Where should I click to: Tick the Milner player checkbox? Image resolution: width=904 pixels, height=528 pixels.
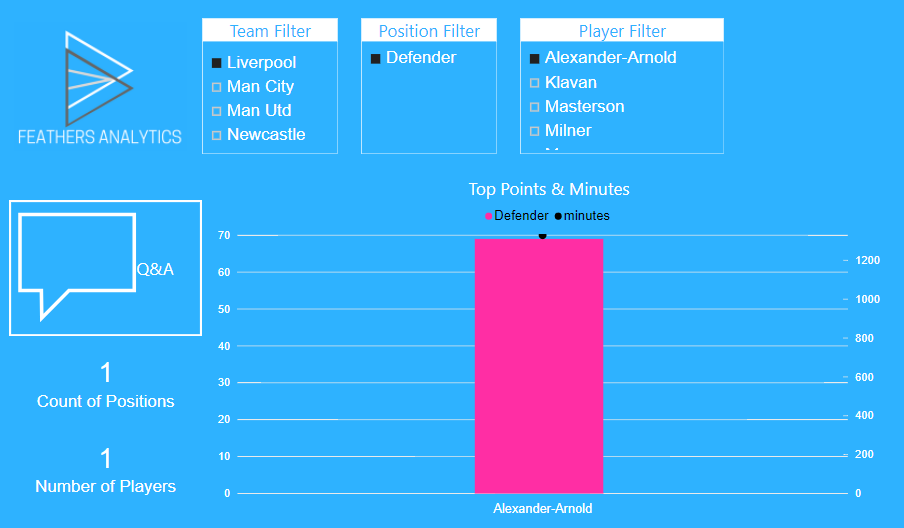pos(534,131)
